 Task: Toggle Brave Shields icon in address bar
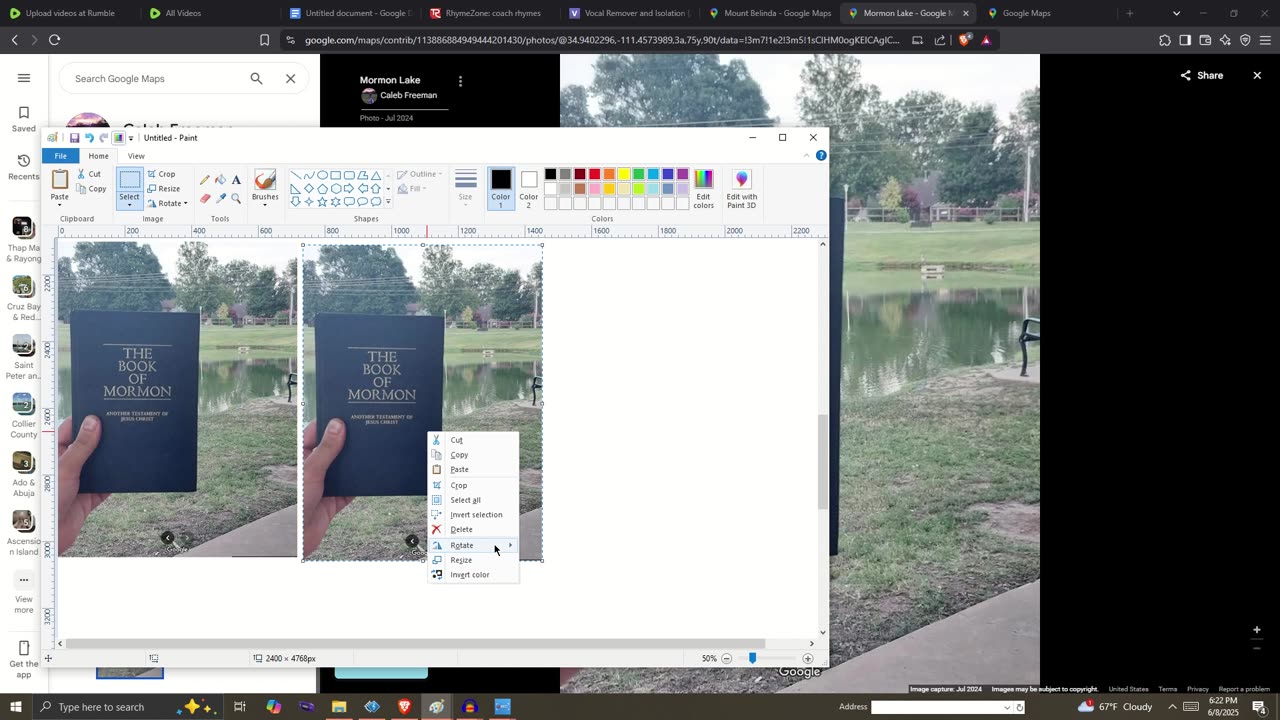(x=964, y=40)
